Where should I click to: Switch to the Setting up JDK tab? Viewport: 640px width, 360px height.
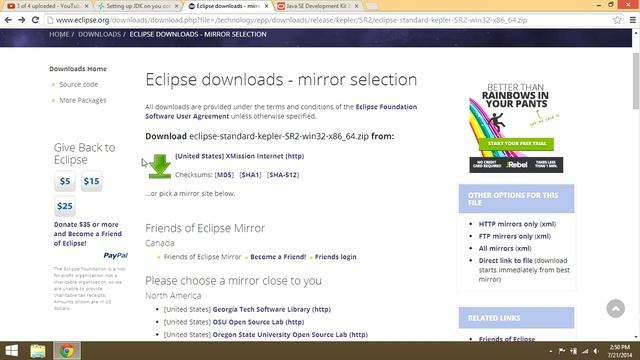click(x=138, y=6)
